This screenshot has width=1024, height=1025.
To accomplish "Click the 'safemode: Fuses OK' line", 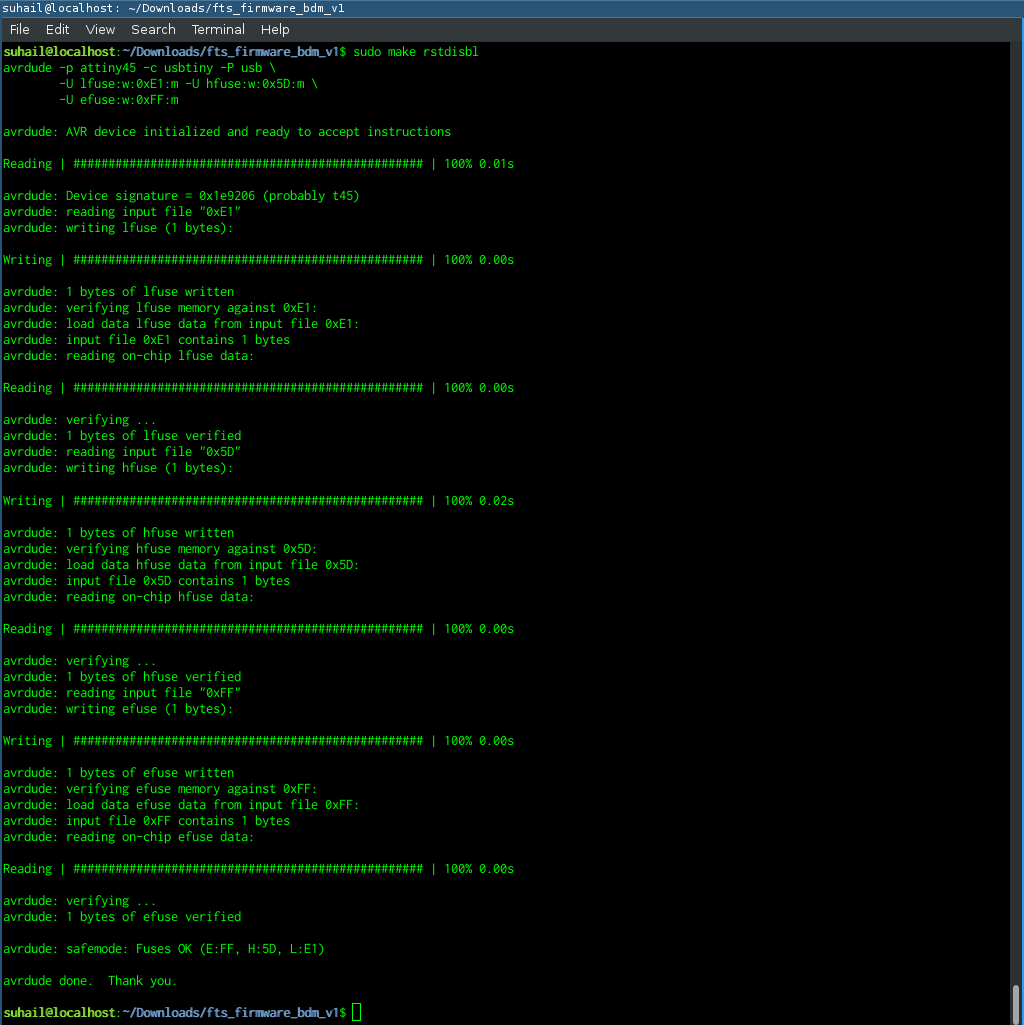I will [x=163, y=949].
